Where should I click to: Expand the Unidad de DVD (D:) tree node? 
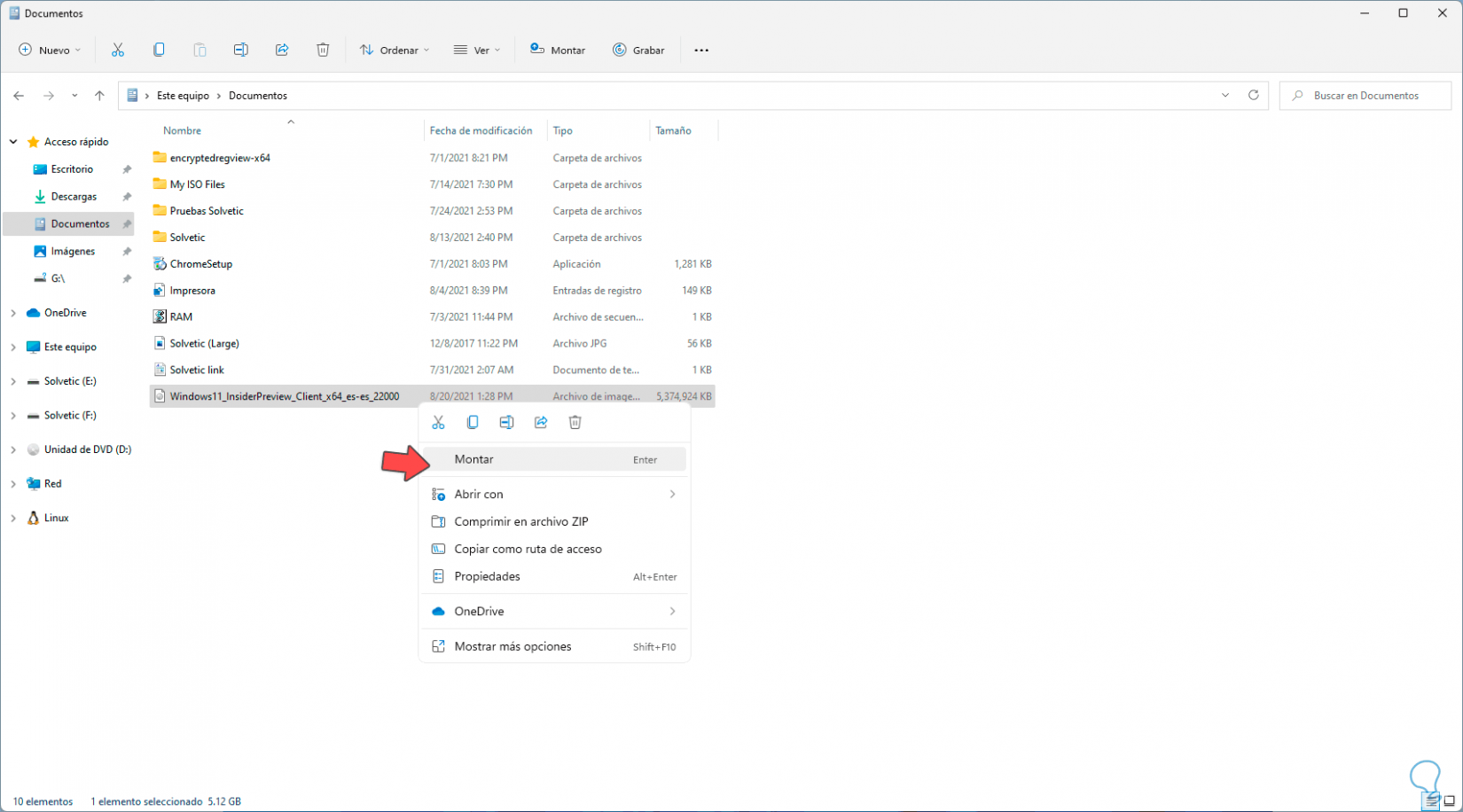click(x=13, y=449)
